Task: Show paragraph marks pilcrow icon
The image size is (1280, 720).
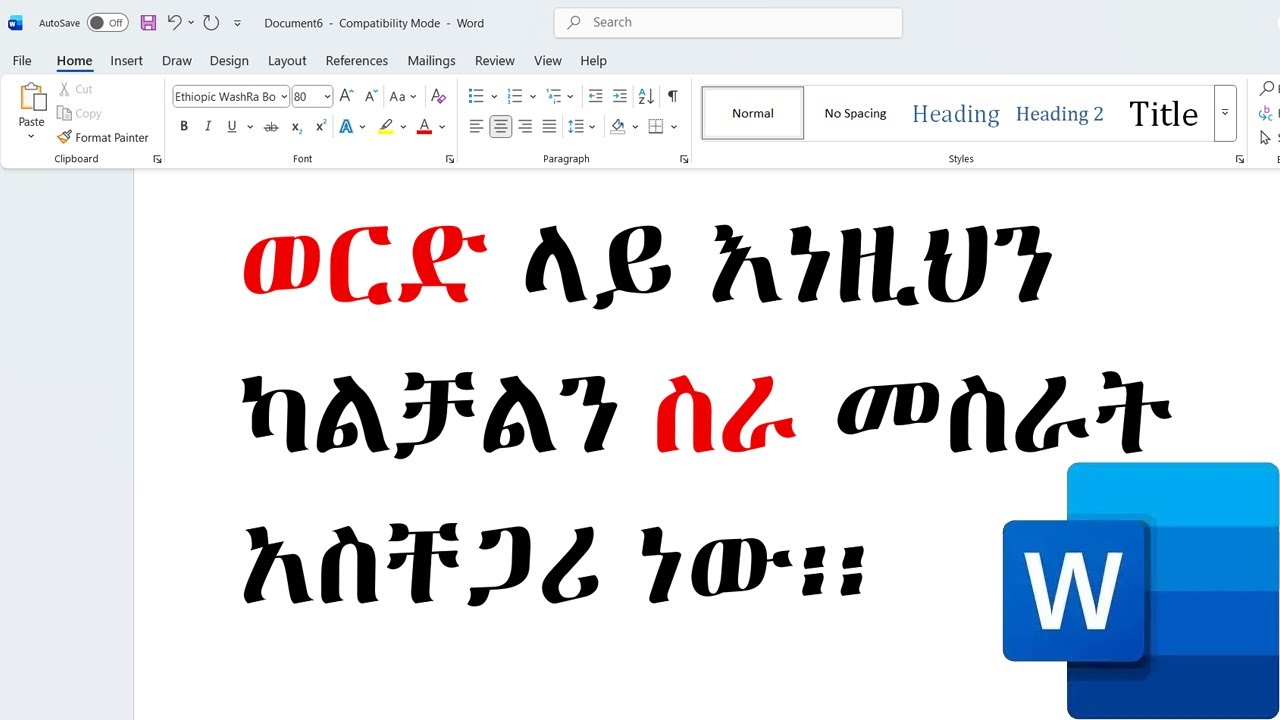Action: tap(673, 96)
